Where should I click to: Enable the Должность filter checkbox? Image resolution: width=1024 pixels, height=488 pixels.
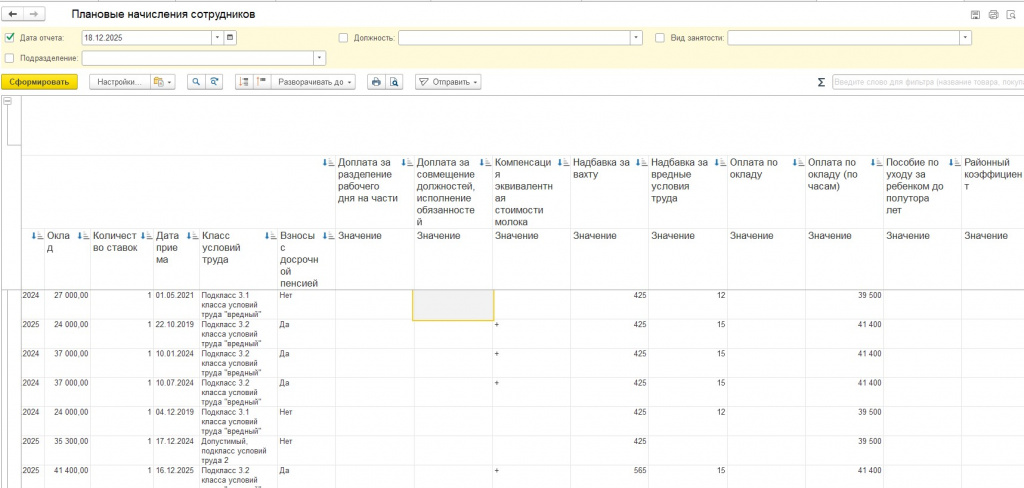(344, 38)
